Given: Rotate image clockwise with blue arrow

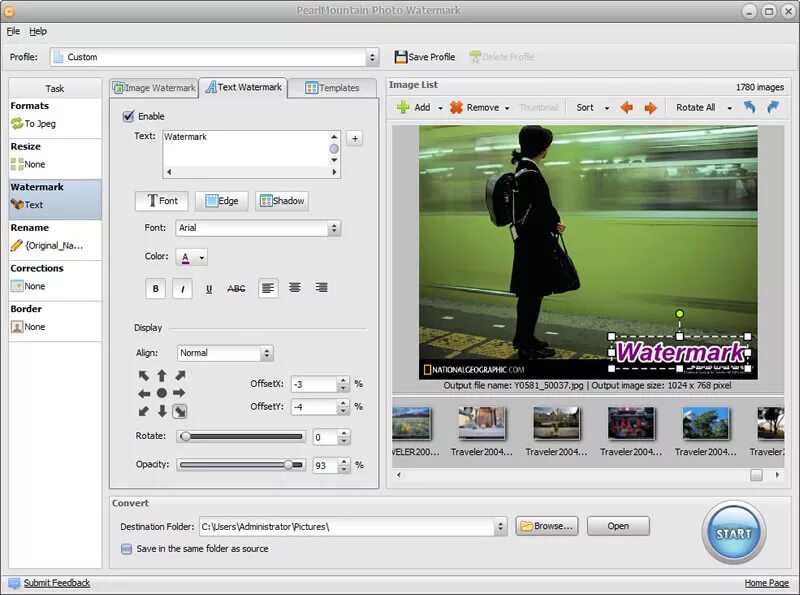Looking at the screenshot, I should [x=773, y=107].
